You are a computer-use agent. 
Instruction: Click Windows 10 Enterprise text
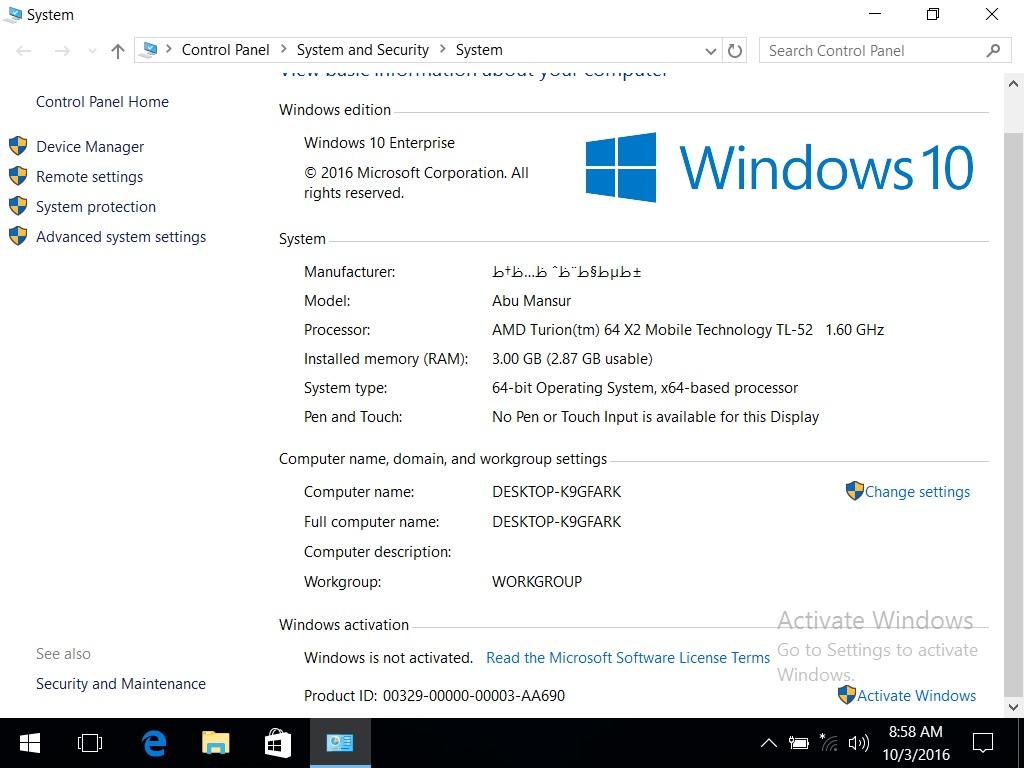click(x=379, y=143)
